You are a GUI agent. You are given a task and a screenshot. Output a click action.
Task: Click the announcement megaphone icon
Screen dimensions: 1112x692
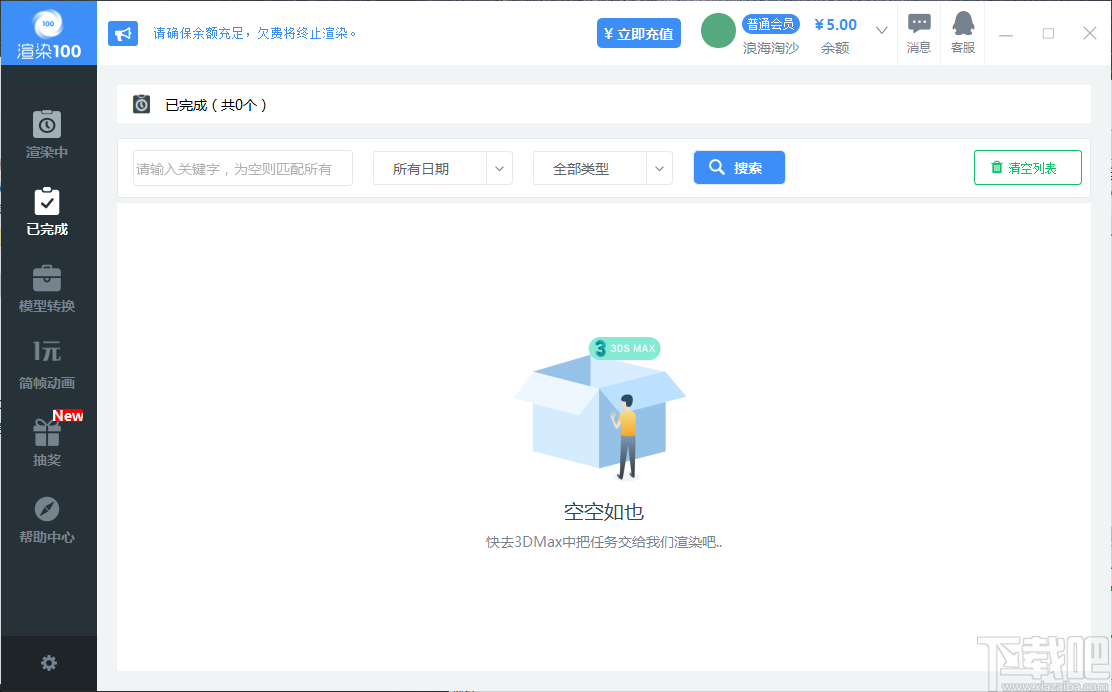point(123,33)
